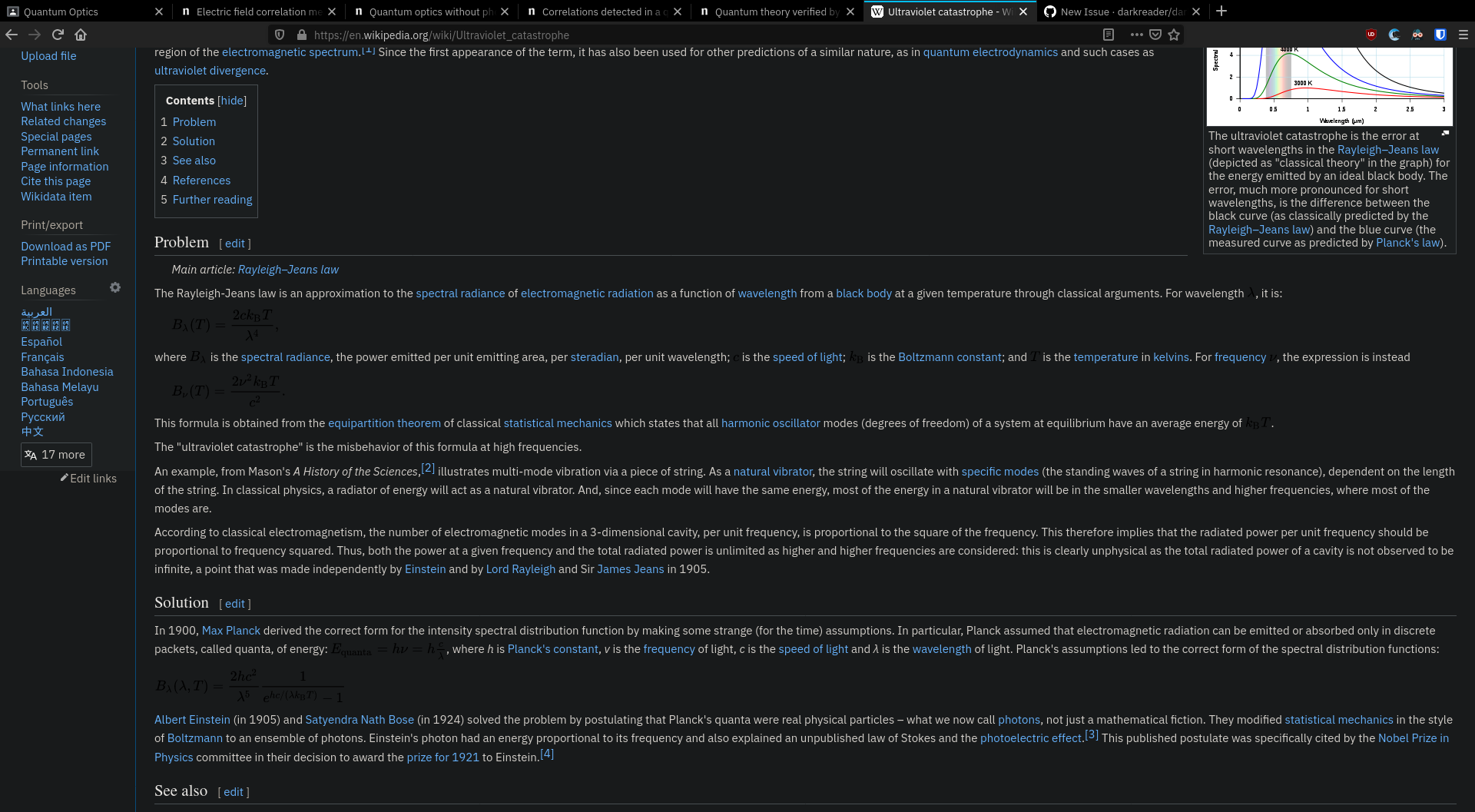Open a new browser tab
Screen dimensions: 1475x812
1221,11
